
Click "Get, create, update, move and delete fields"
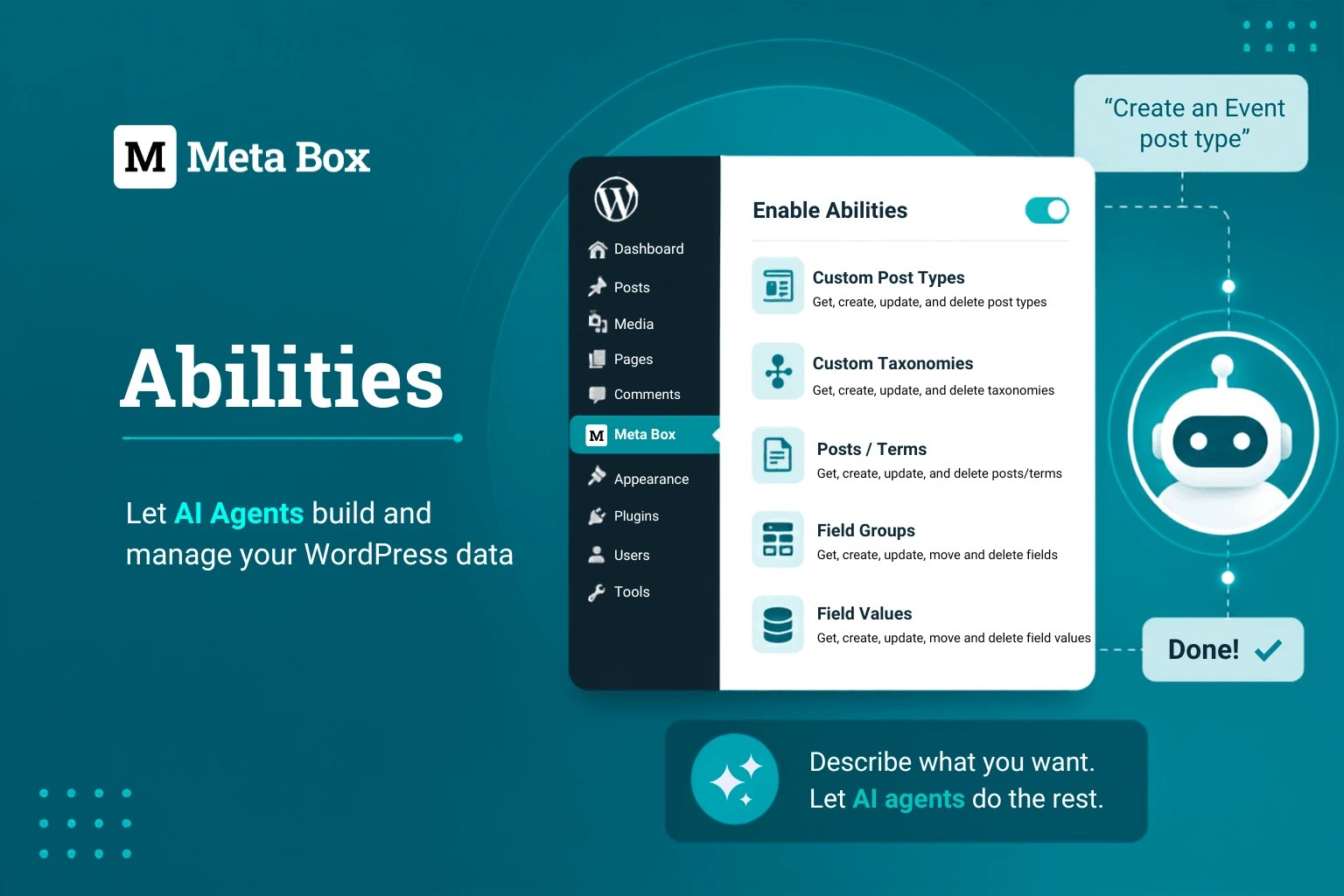[x=937, y=555]
